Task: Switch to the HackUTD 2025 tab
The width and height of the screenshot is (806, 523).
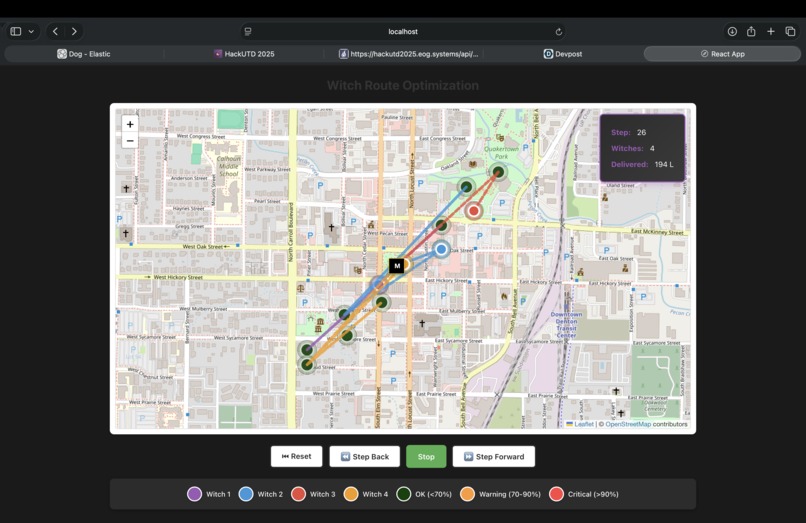Action: pyautogui.click(x=244, y=53)
